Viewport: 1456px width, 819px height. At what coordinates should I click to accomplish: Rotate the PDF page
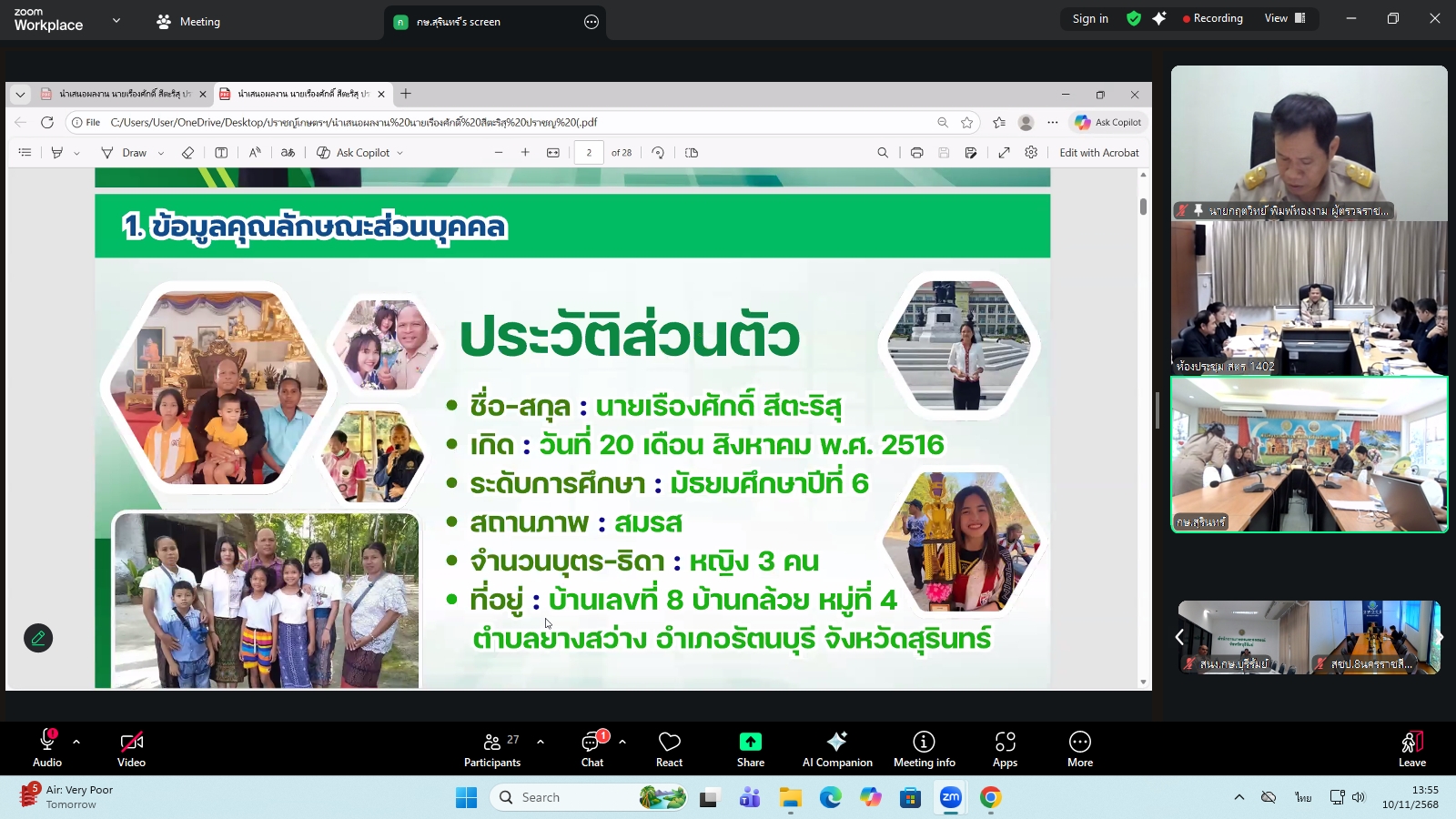pos(659,152)
